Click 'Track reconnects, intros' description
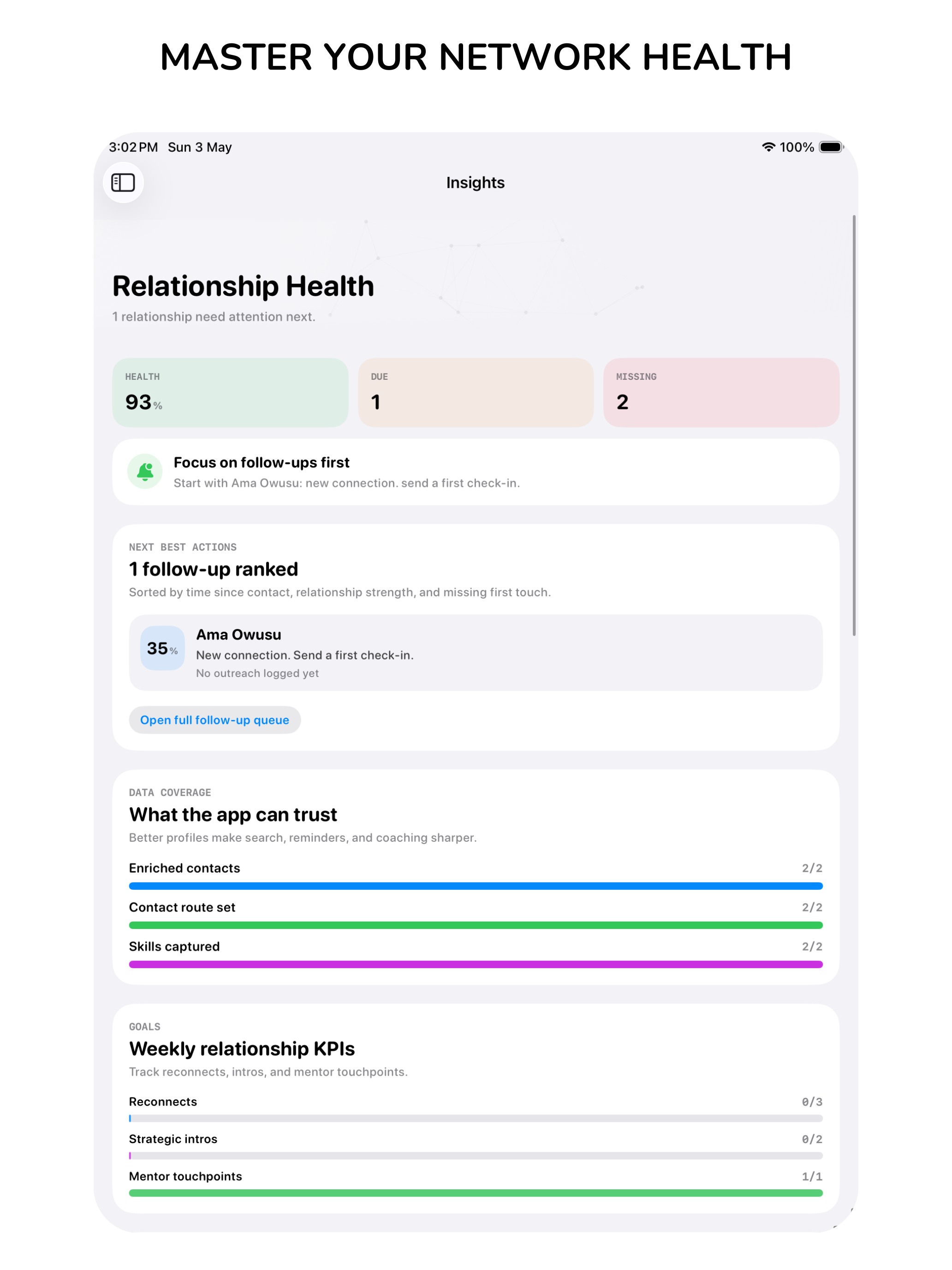 point(268,1072)
